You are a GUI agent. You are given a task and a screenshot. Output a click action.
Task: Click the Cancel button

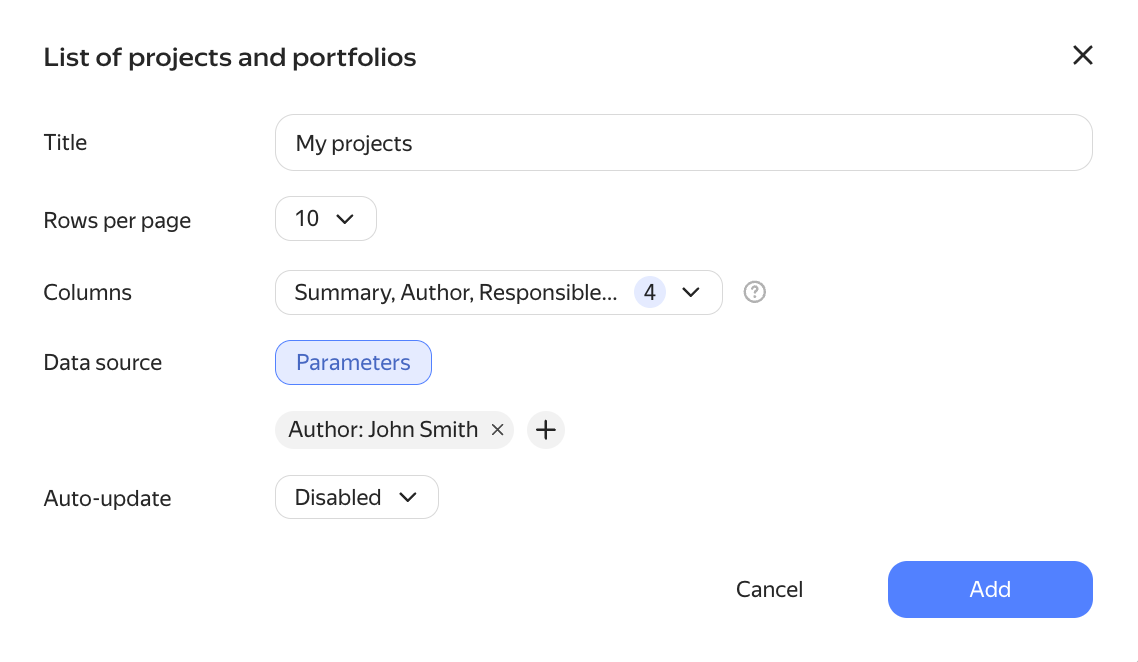[769, 589]
